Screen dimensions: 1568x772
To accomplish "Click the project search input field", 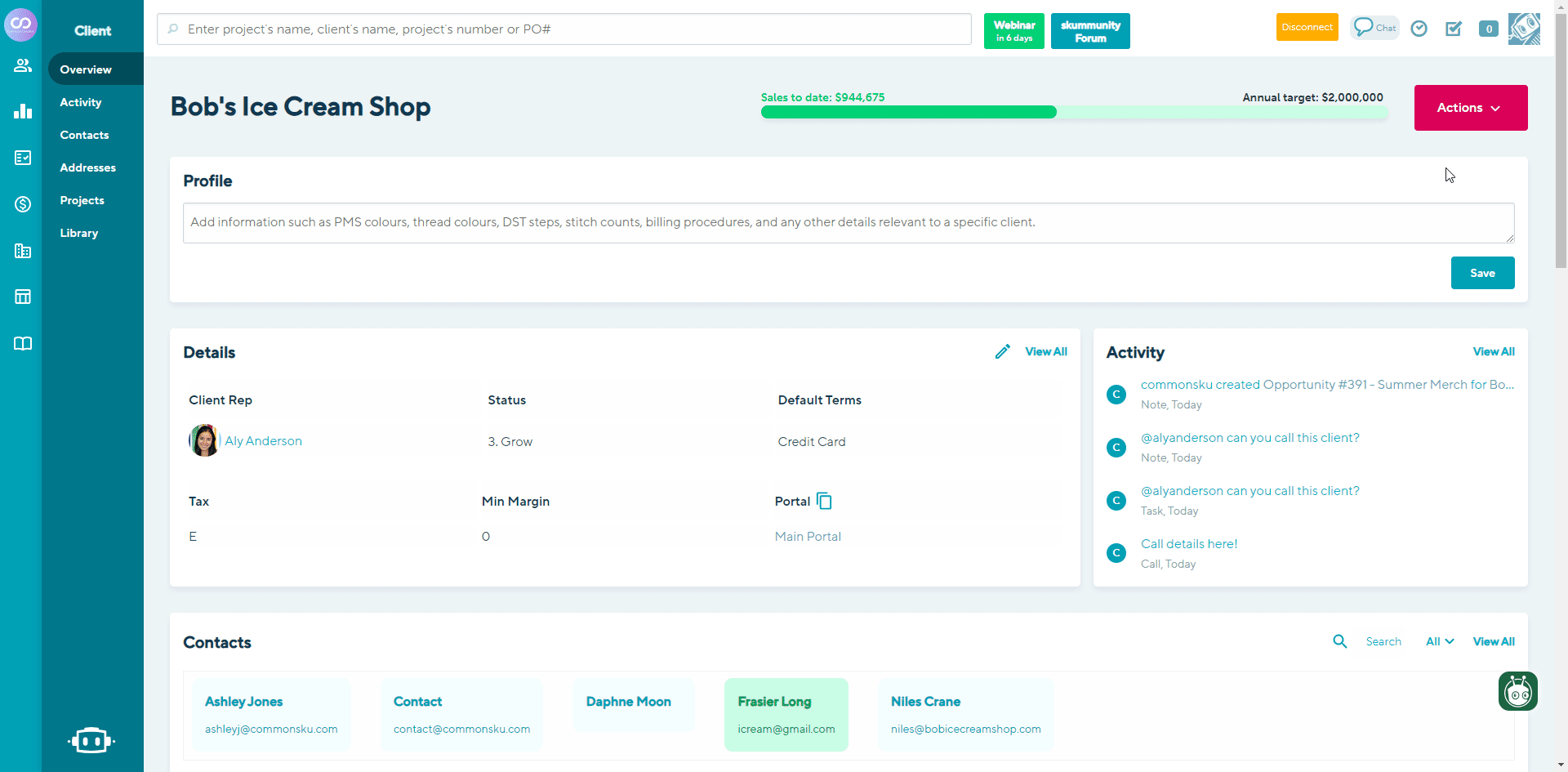I will [x=563, y=29].
